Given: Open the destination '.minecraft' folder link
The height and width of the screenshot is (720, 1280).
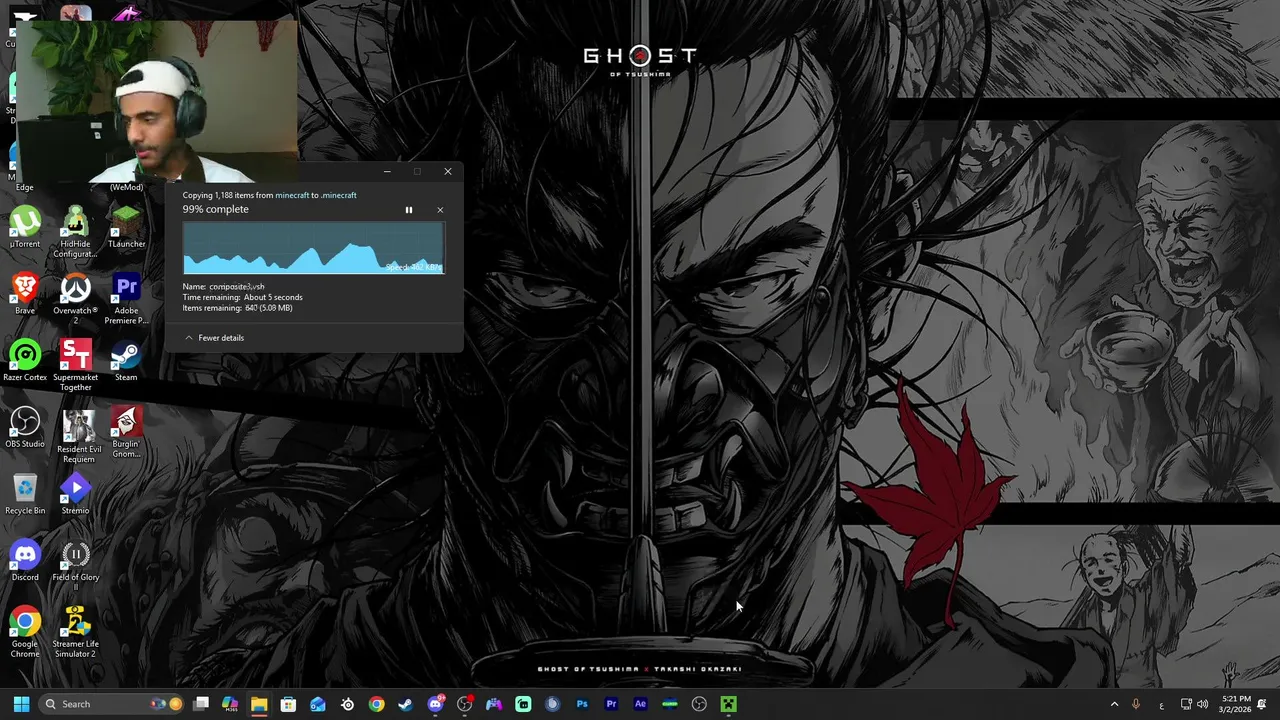Looking at the screenshot, I should click(x=339, y=195).
